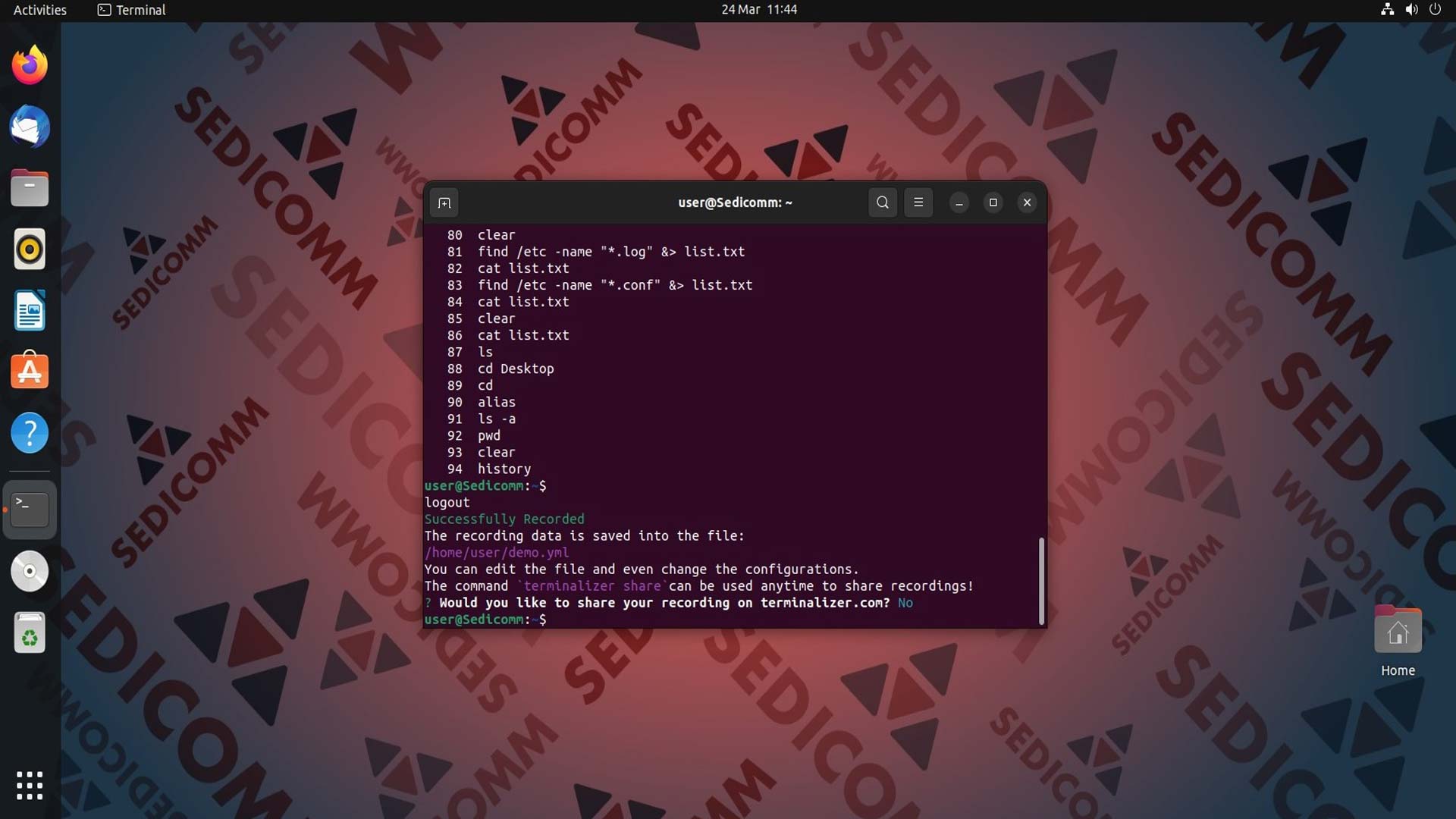Click the 'No' answer to share question
This screenshot has width=1456, height=819.
[x=905, y=603]
